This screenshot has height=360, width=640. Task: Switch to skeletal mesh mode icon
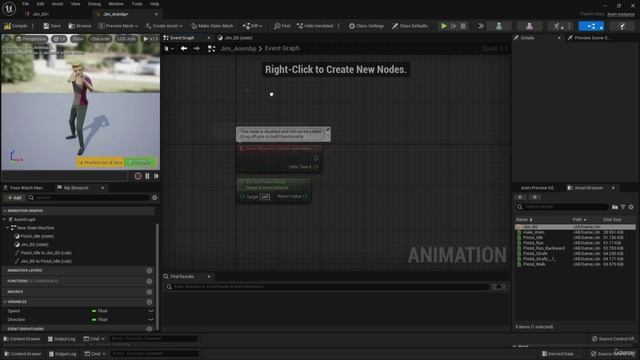pyautogui.click(x=529, y=26)
